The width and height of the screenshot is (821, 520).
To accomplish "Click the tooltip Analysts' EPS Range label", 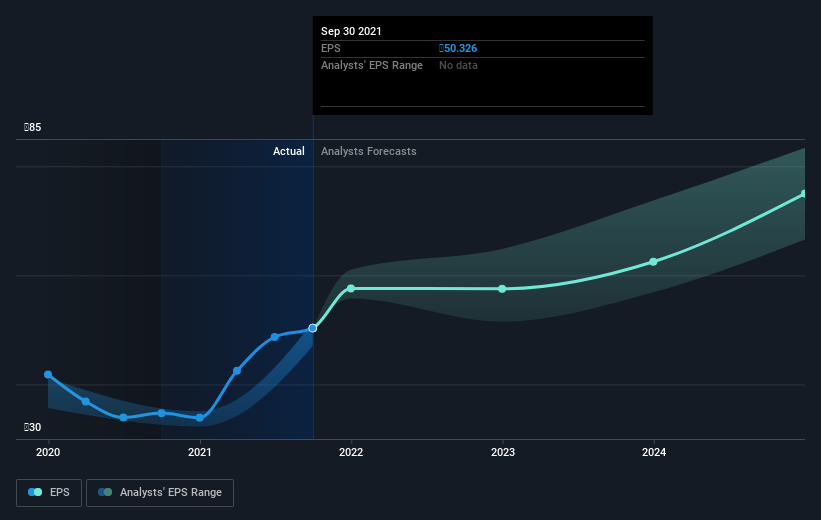I will point(372,65).
